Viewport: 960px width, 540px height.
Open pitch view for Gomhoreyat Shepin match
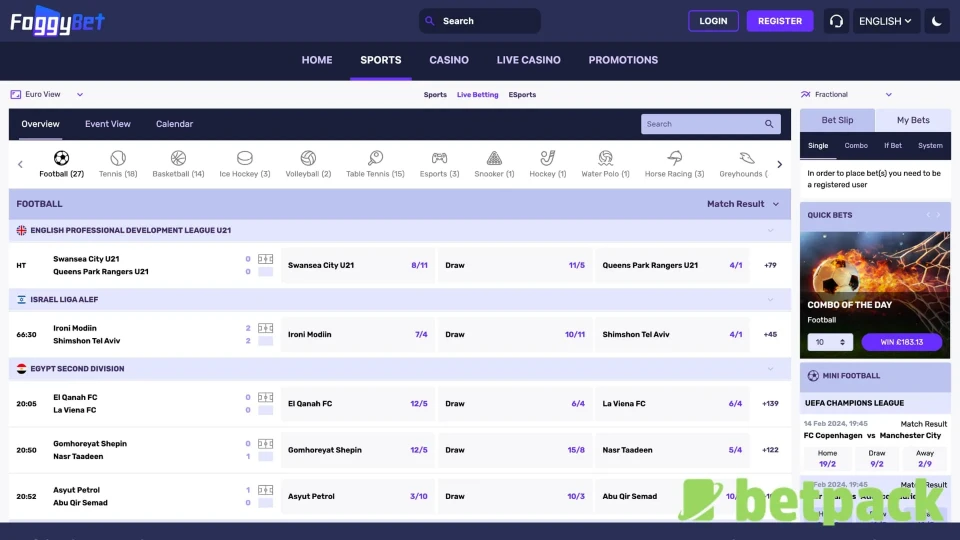(x=265, y=443)
